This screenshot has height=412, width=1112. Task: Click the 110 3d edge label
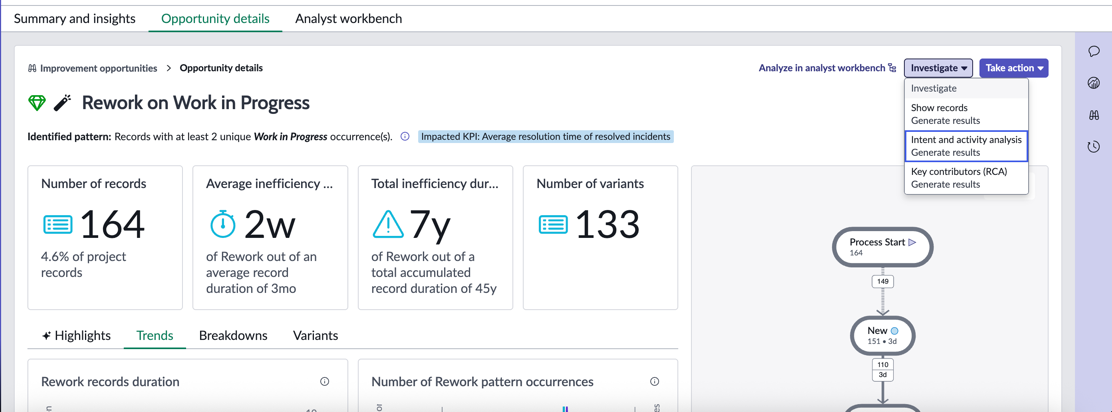pos(882,369)
